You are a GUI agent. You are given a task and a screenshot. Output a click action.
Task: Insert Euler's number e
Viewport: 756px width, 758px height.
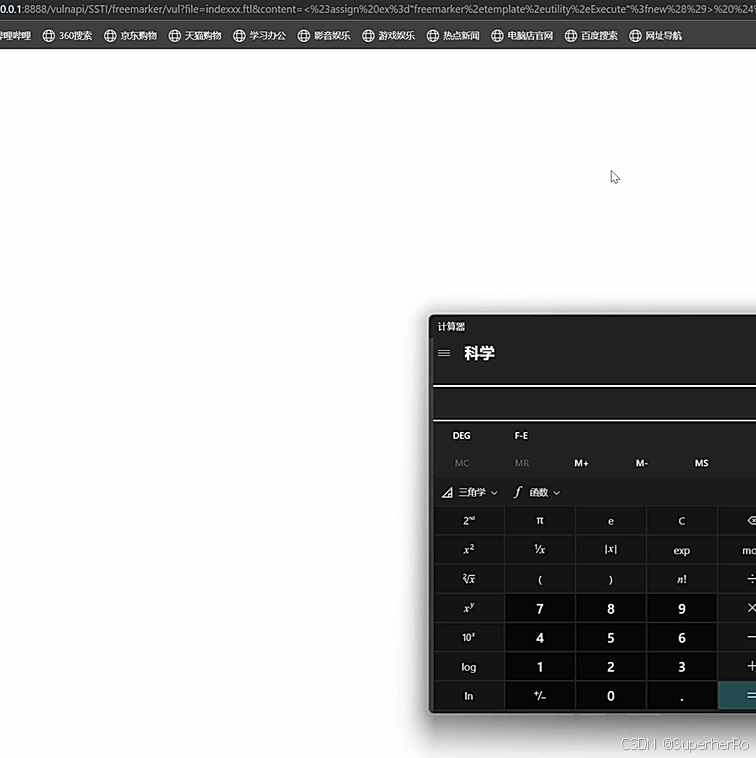click(611, 521)
